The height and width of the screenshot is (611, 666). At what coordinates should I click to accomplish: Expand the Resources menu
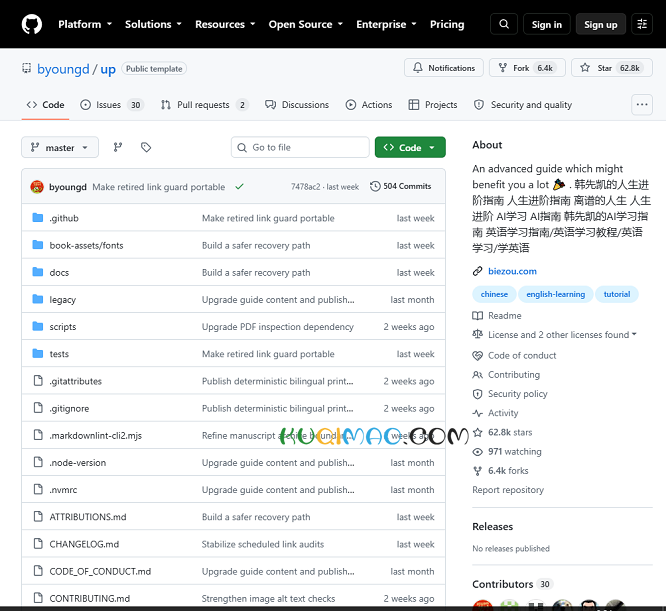[225, 24]
